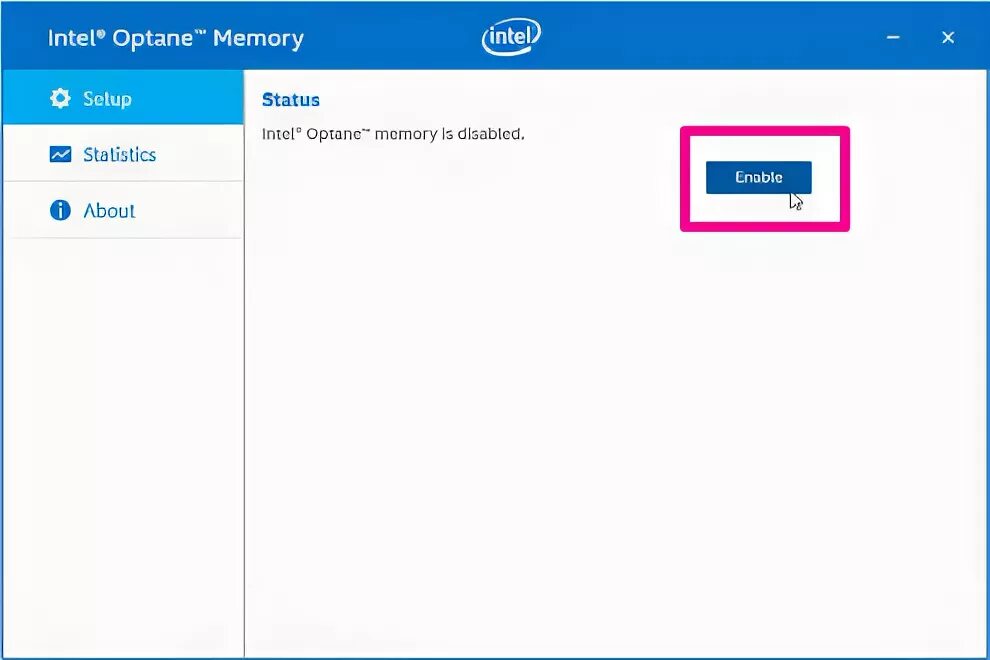
Task: Switch to the Statistics tab
Action: tap(119, 154)
